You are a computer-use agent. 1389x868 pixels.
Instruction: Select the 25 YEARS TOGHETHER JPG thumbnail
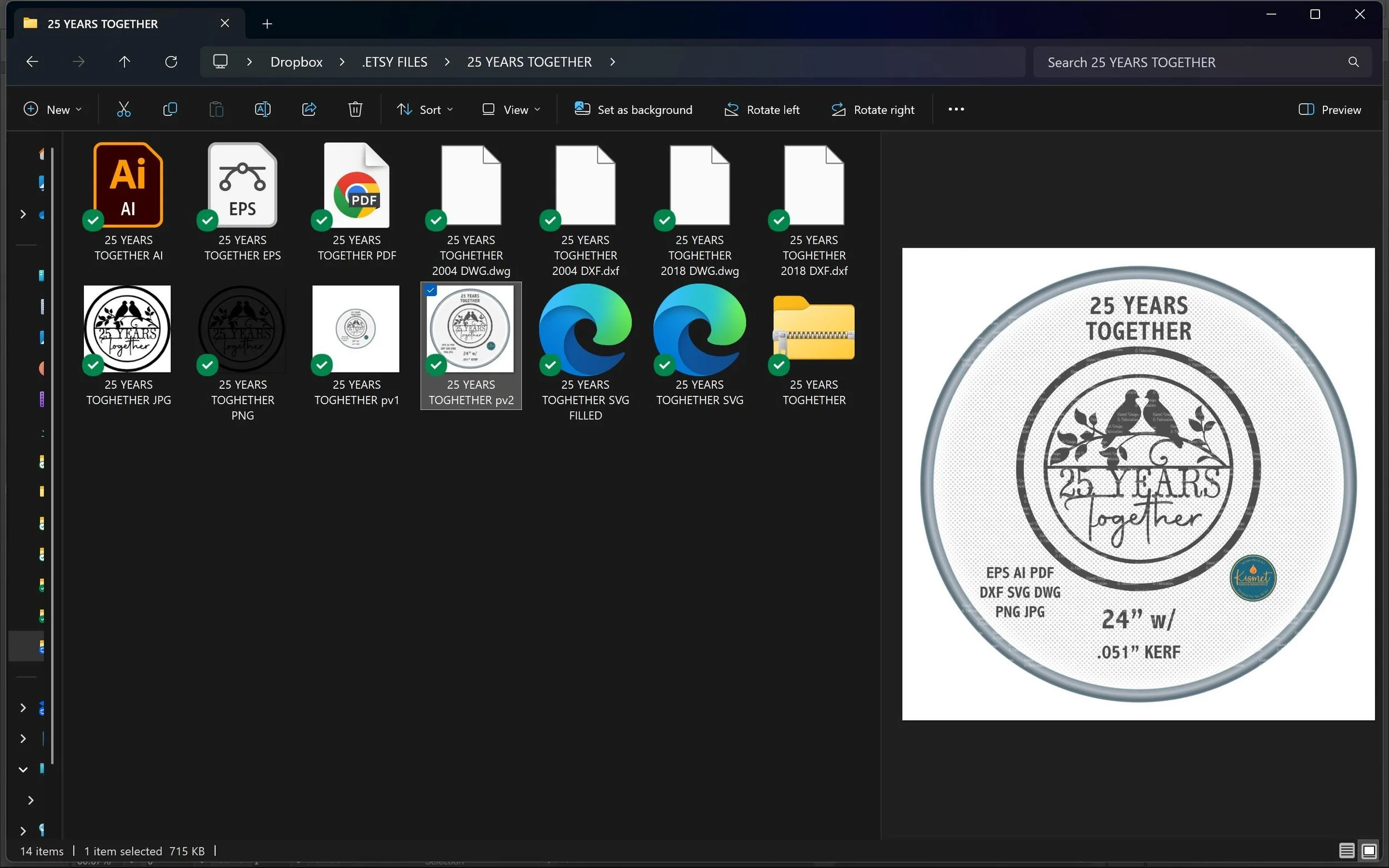tap(127, 329)
